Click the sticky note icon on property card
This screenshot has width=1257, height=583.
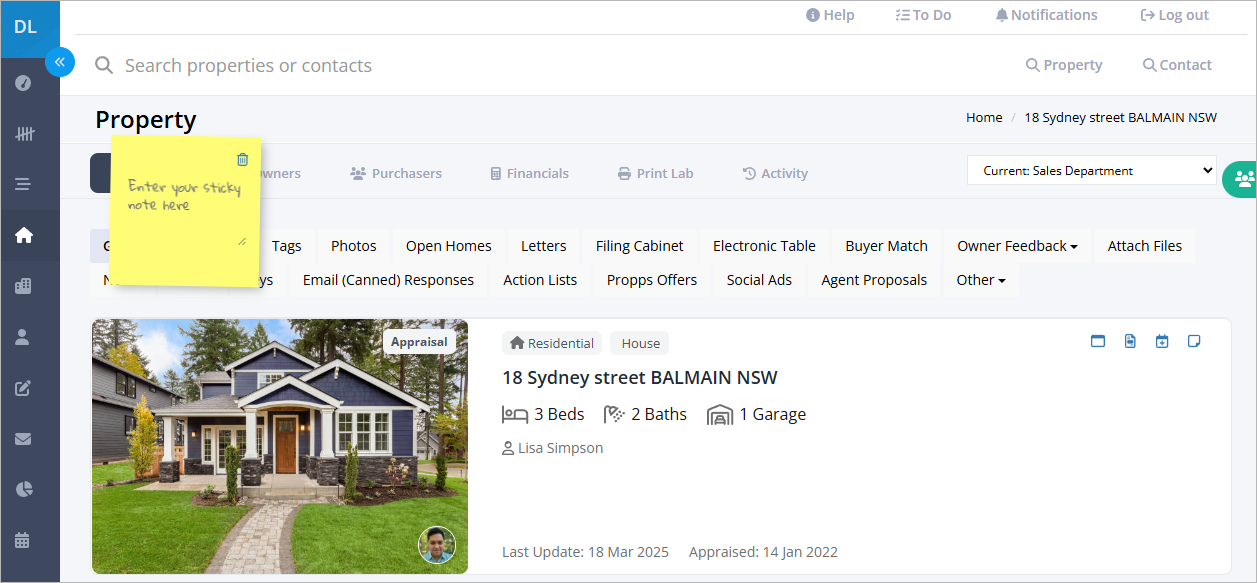click(x=1193, y=341)
